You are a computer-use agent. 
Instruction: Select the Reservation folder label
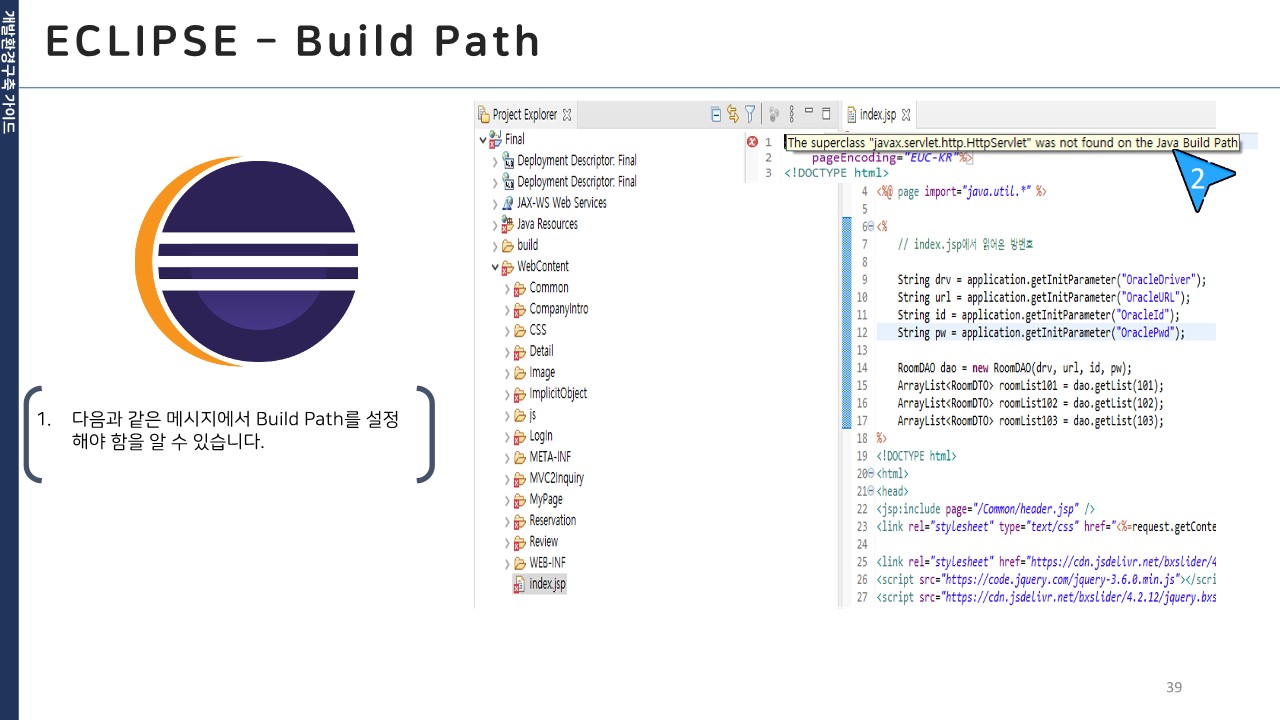tap(553, 520)
